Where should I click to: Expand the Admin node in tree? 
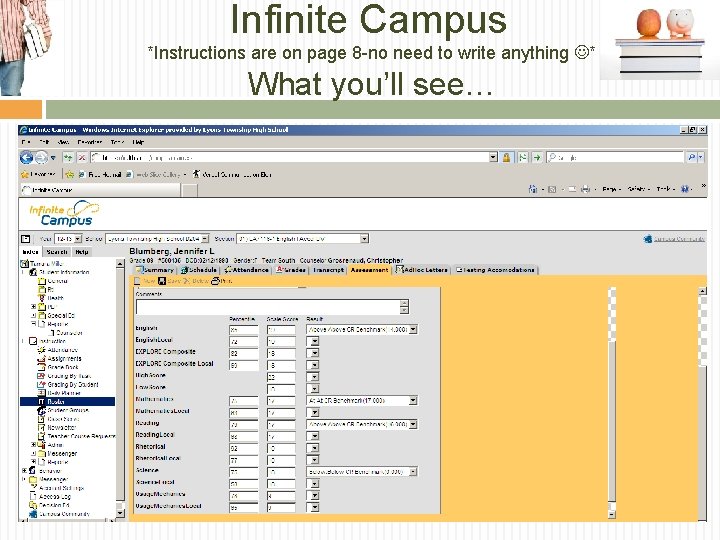tap(34, 445)
